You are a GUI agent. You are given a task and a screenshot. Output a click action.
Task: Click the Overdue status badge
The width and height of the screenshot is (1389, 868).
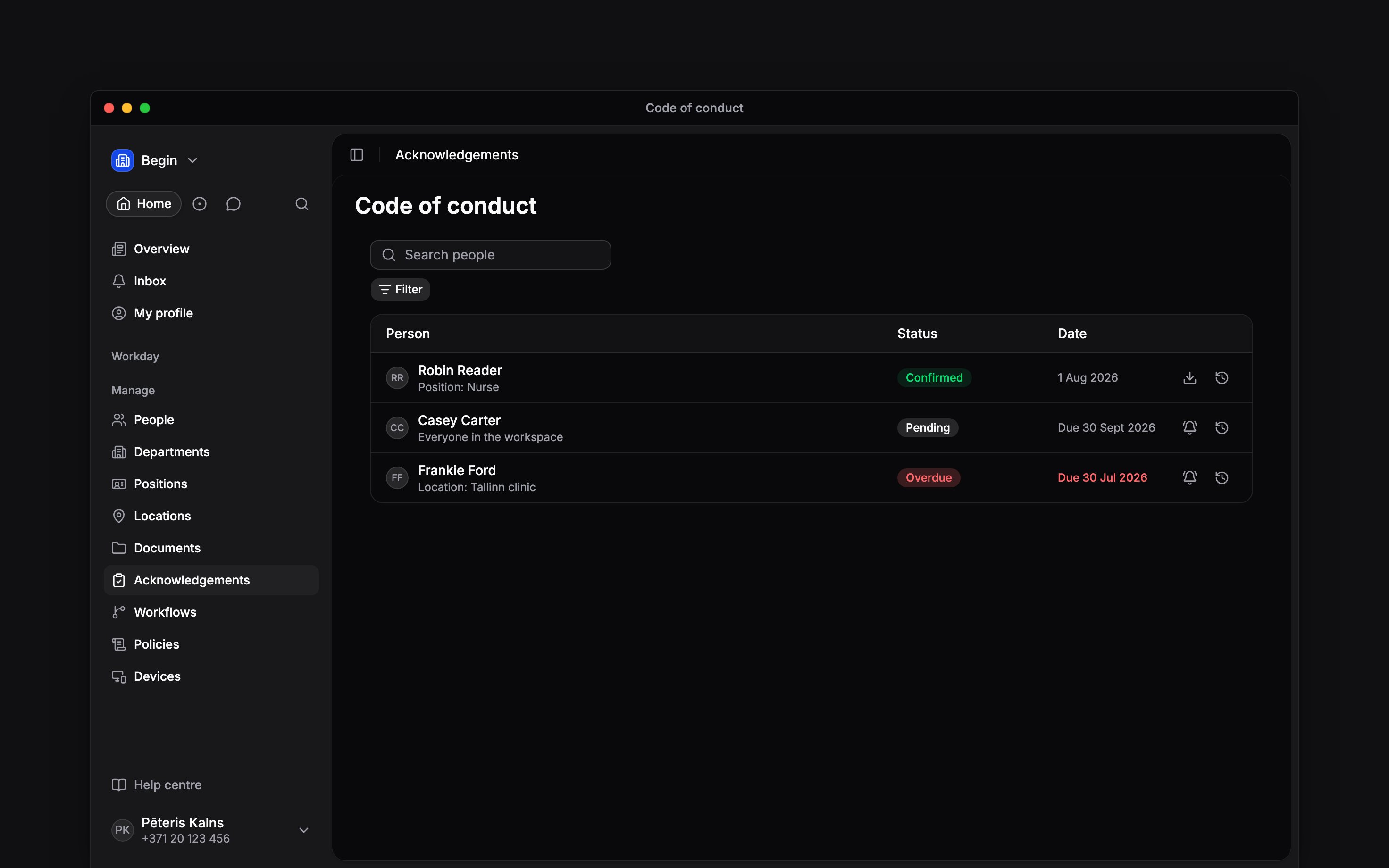(x=929, y=477)
